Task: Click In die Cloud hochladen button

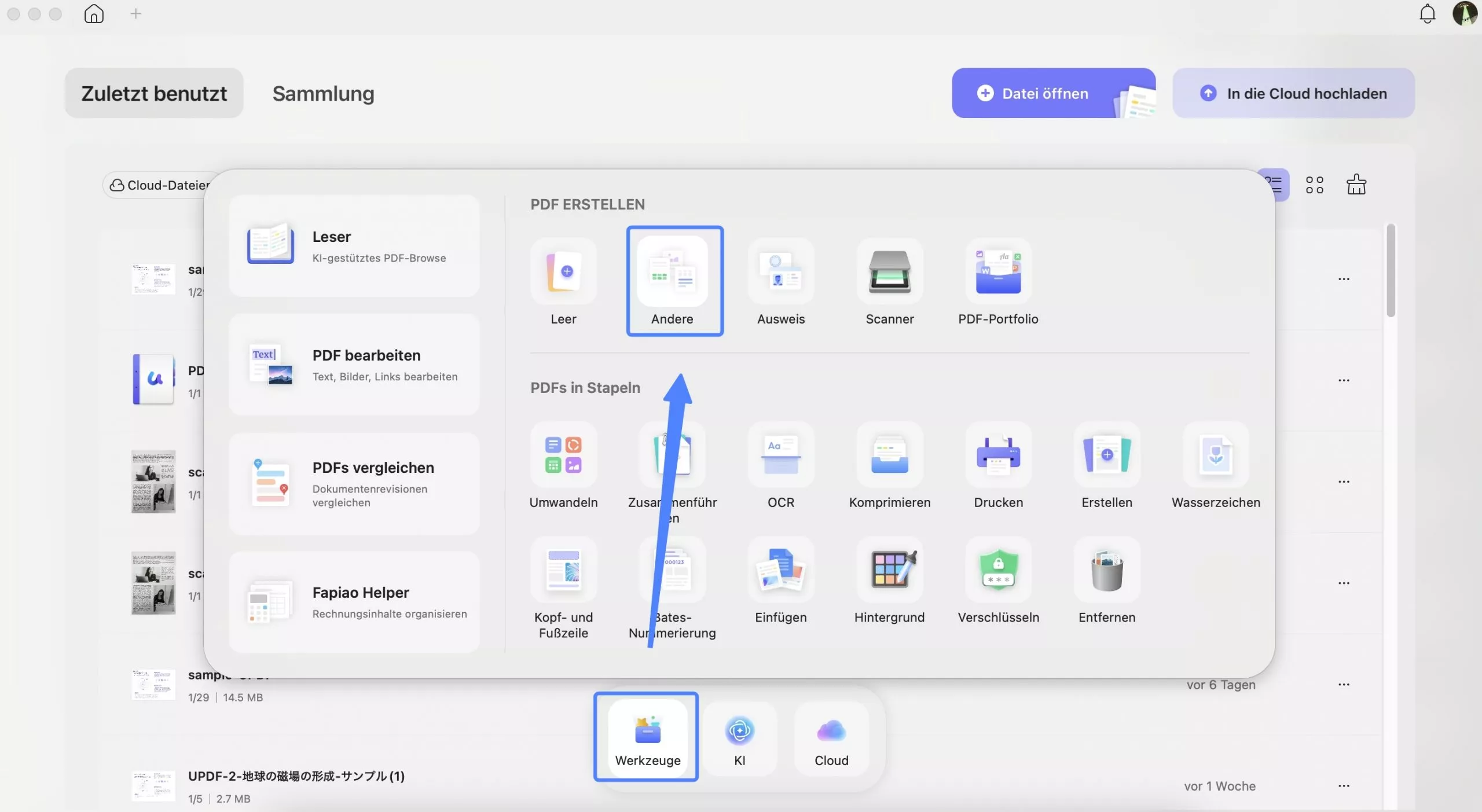Action: (x=1293, y=94)
